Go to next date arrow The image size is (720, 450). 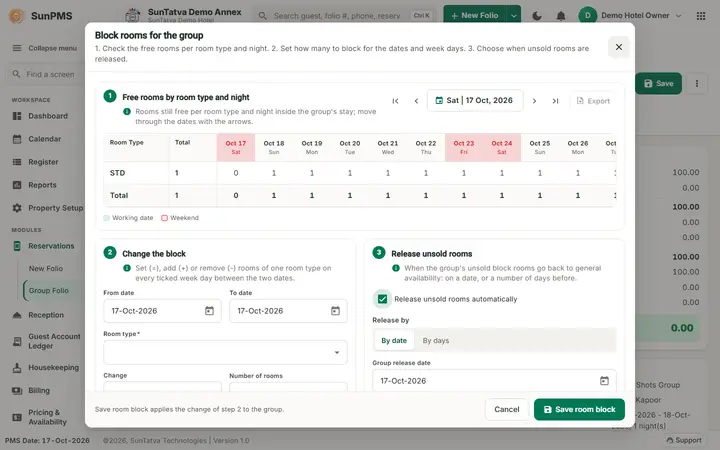(534, 101)
